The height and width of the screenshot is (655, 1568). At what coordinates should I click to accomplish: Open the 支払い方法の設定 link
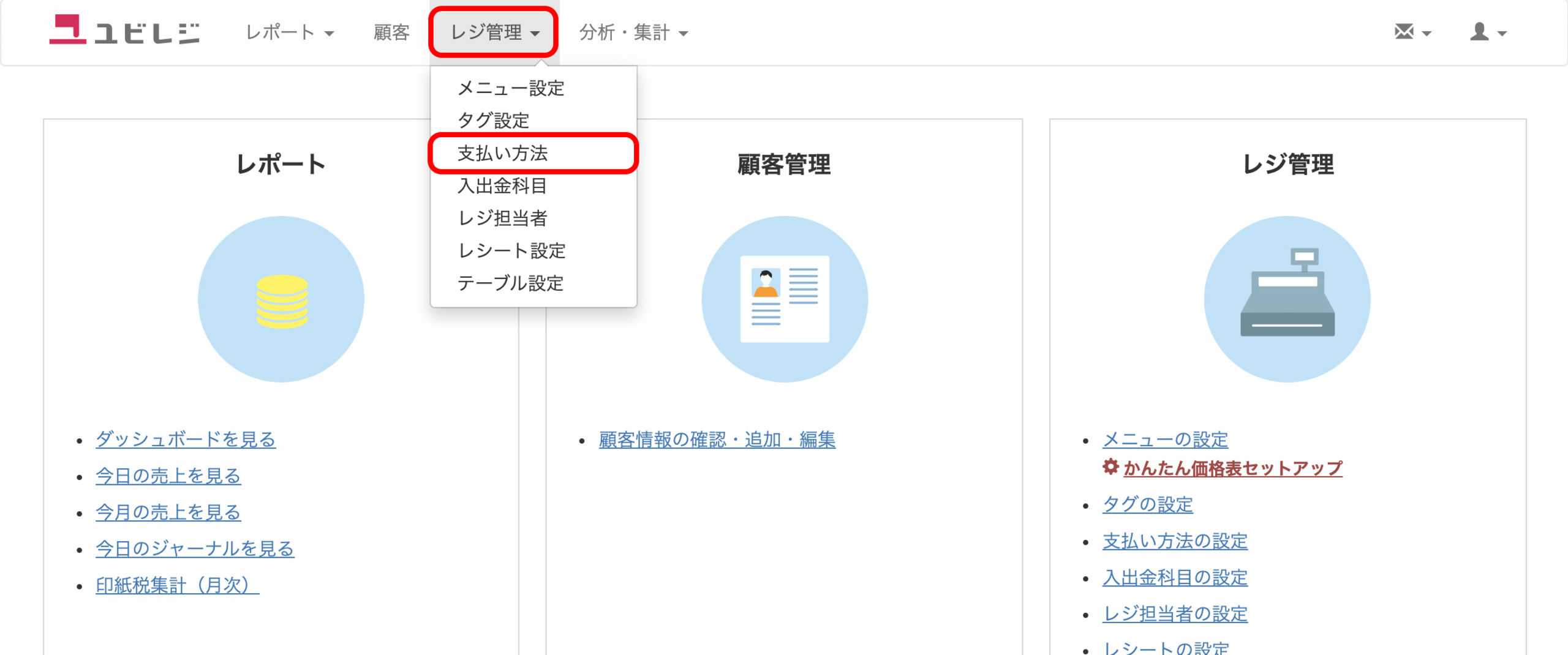point(1175,541)
